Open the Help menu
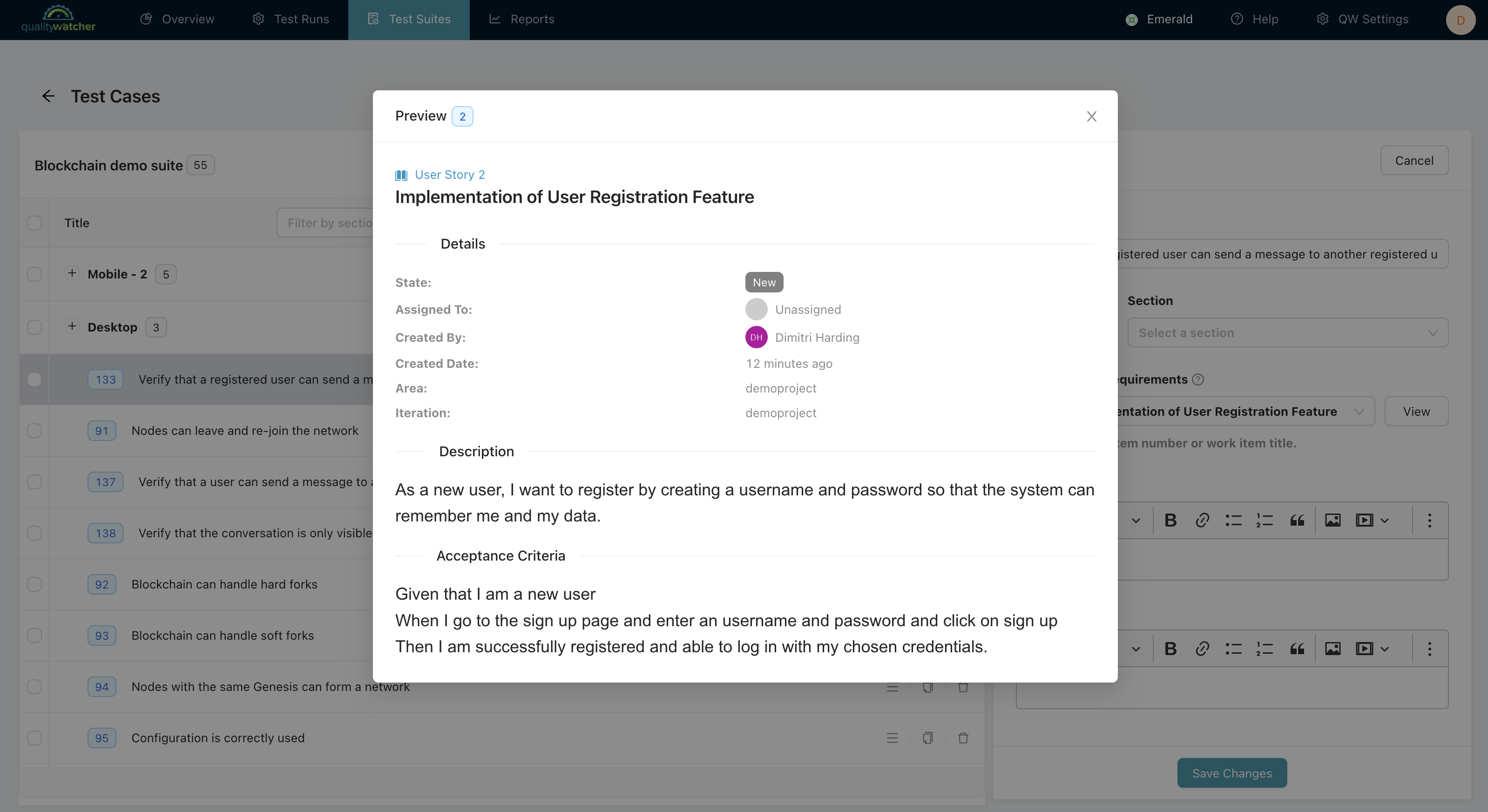1488x812 pixels. click(x=1255, y=19)
